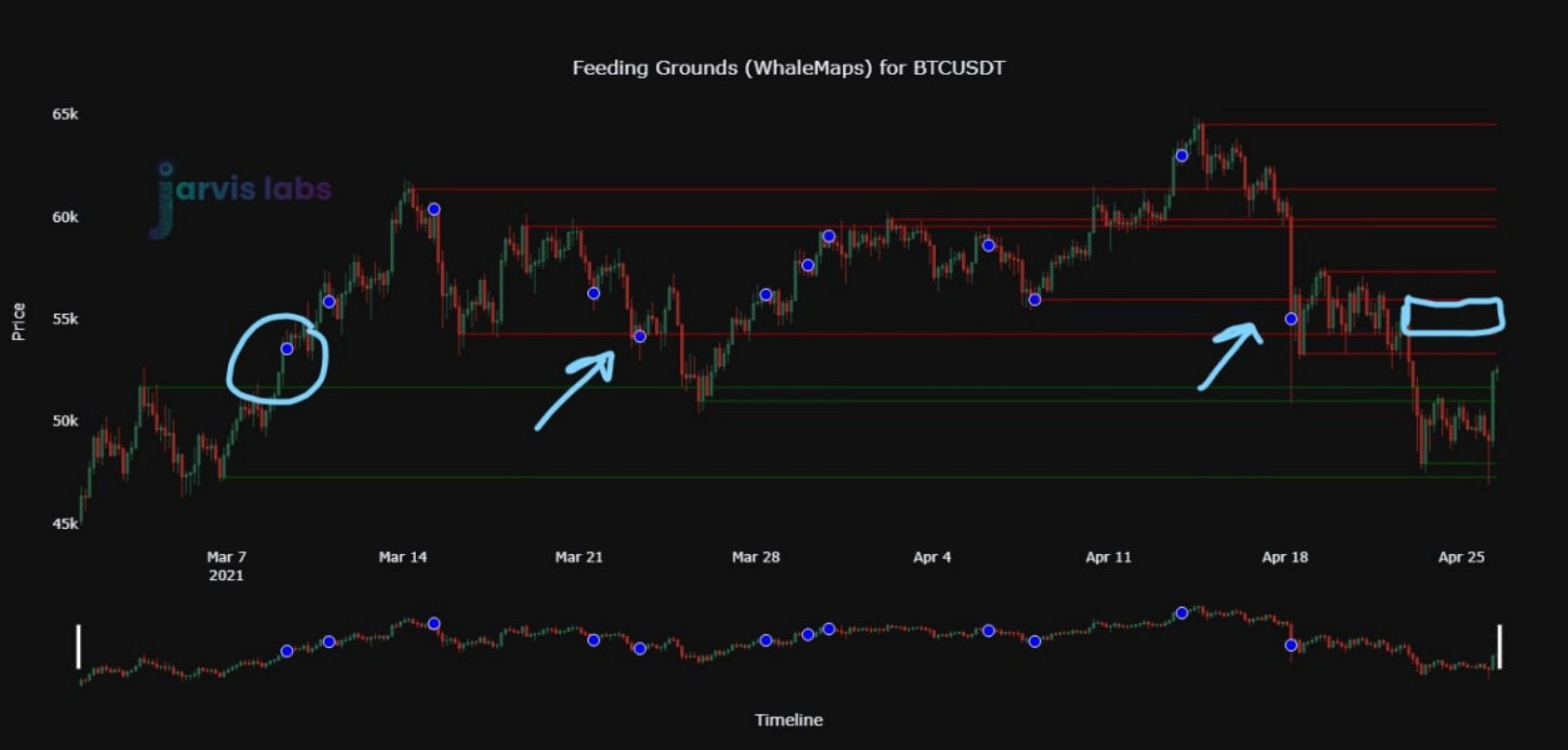
Task: Click the Timeline axis title
Action: pyautogui.click(x=788, y=720)
